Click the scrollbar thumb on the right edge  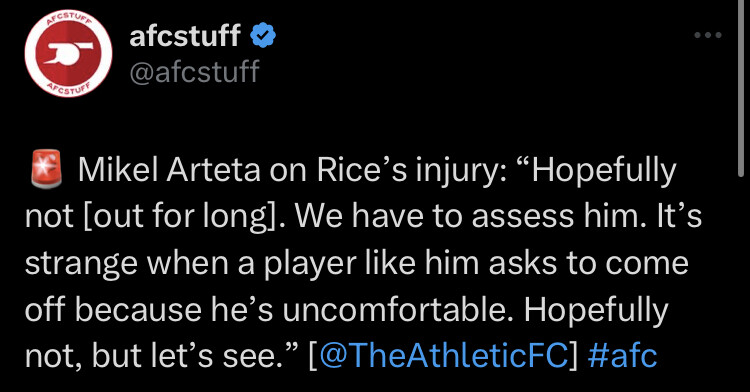tap(741, 88)
